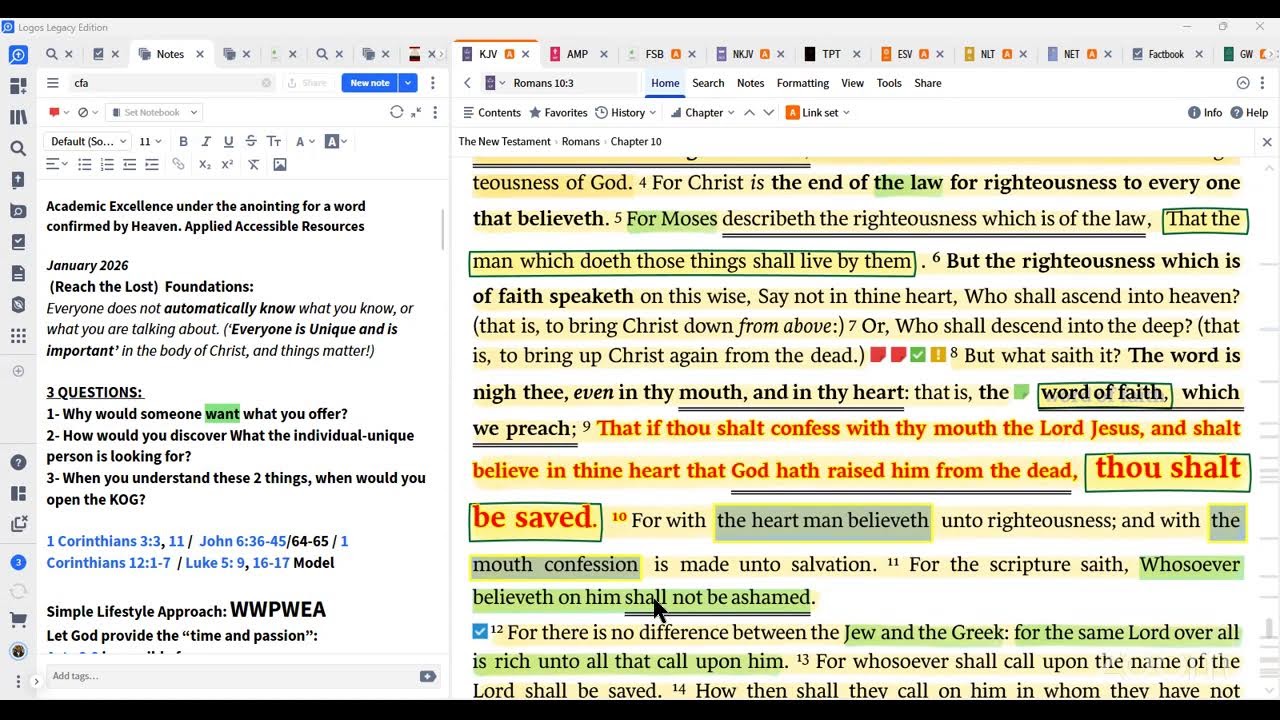Open the documents icon in left sidebar
The image size is (1280, 720).
(18, 273)
